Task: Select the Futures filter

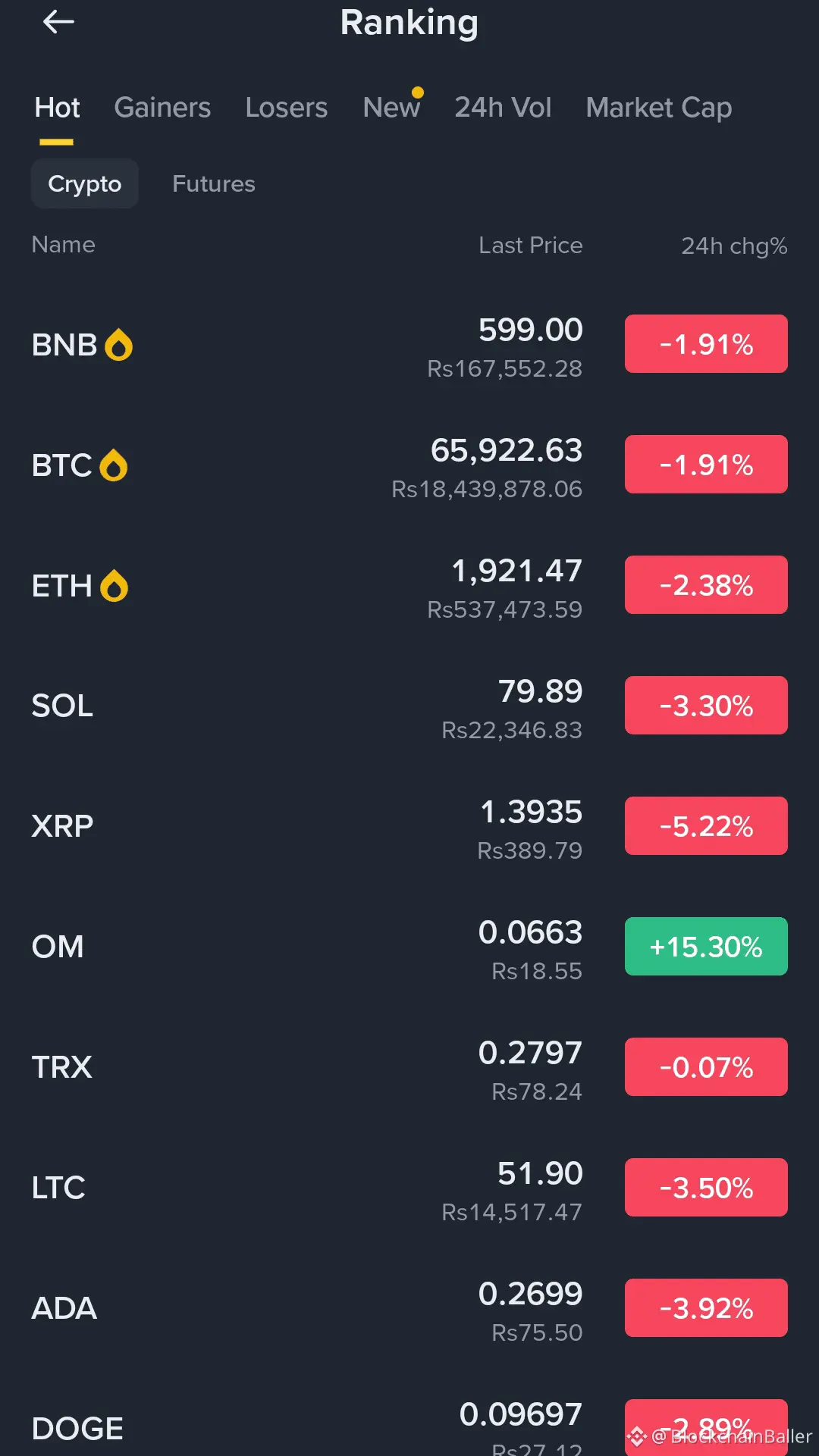Action: 213,183
